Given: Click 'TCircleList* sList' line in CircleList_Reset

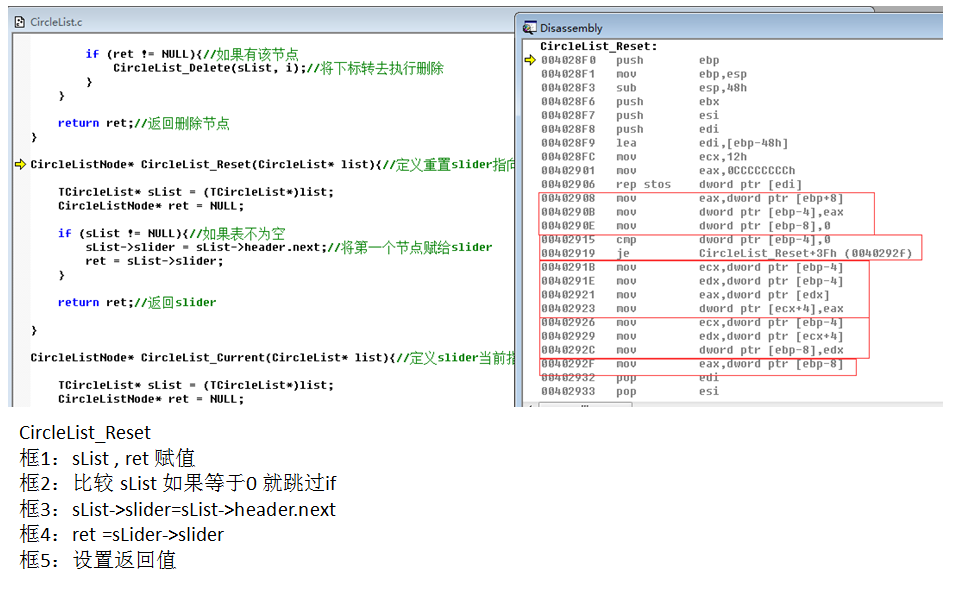Looking at the screenshot, I should click(x=196, y=192).
